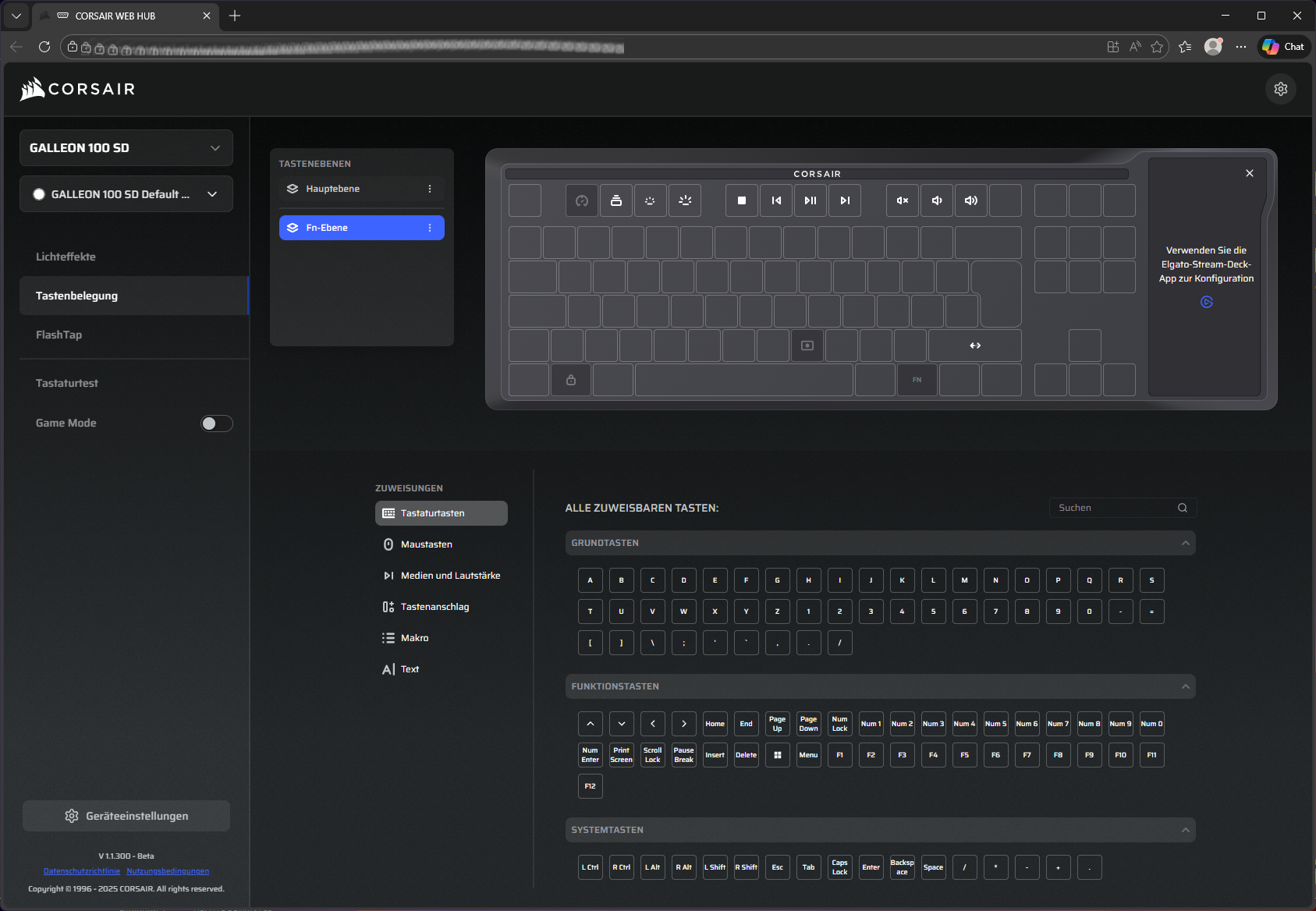Click the mute key on keyboard layout
This screenshot has width=1316, height=911.
[903, 200]
